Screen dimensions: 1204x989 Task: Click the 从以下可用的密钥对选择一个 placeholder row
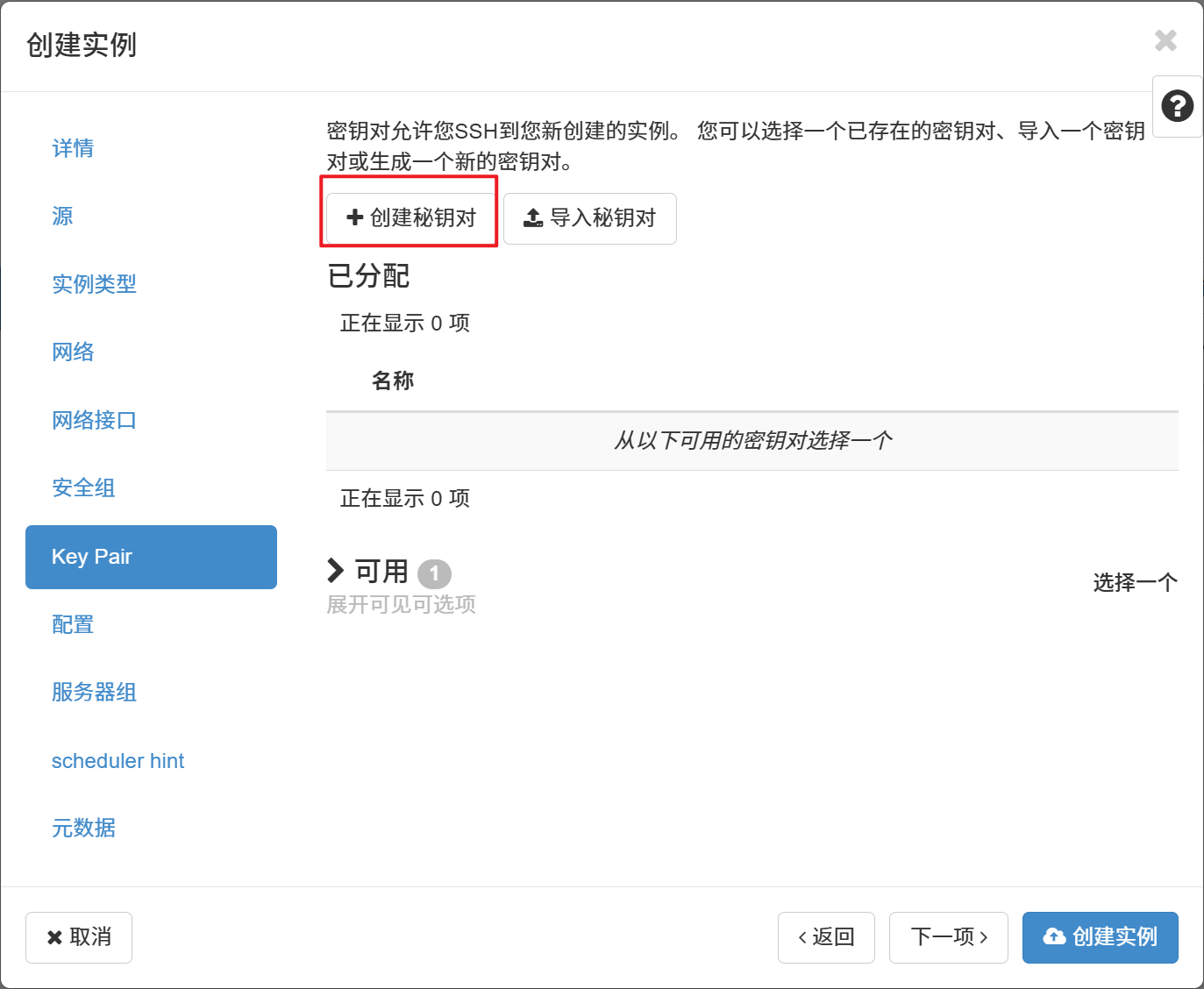[752, 440]
